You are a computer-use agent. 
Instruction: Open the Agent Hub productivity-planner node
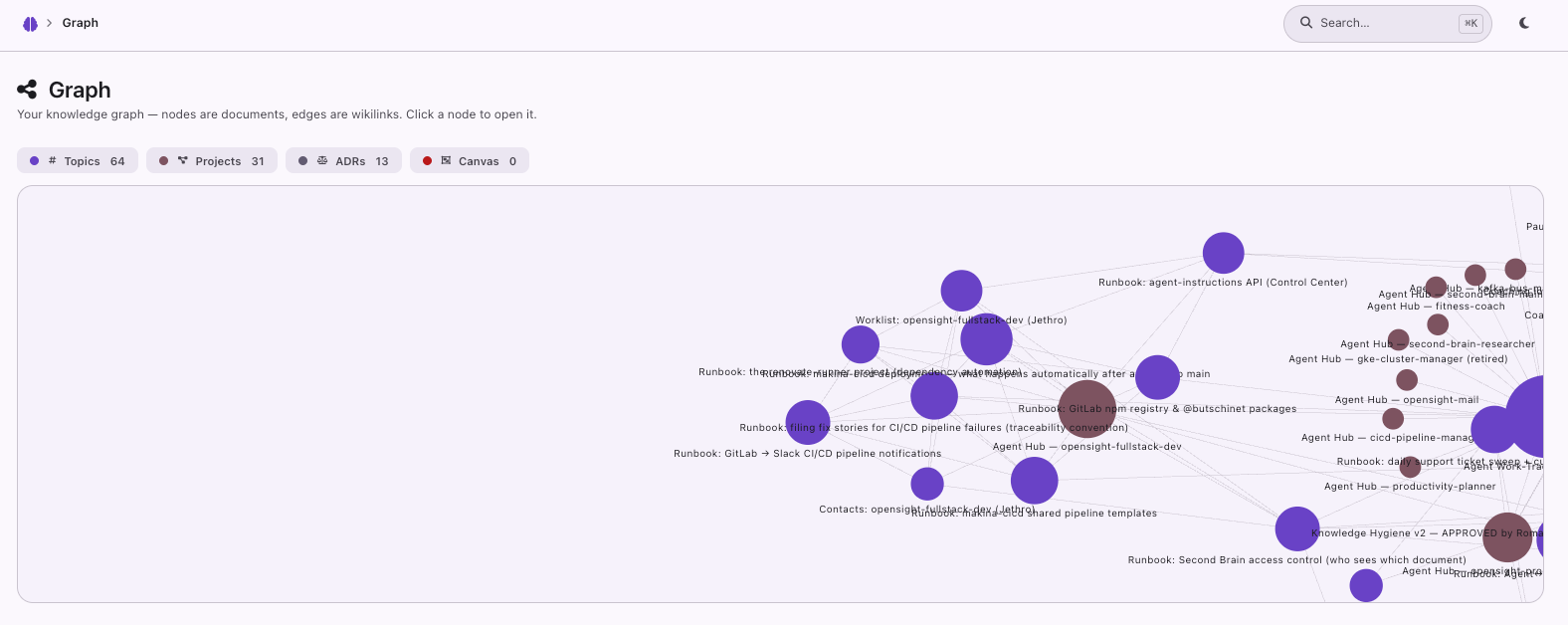1410,467
